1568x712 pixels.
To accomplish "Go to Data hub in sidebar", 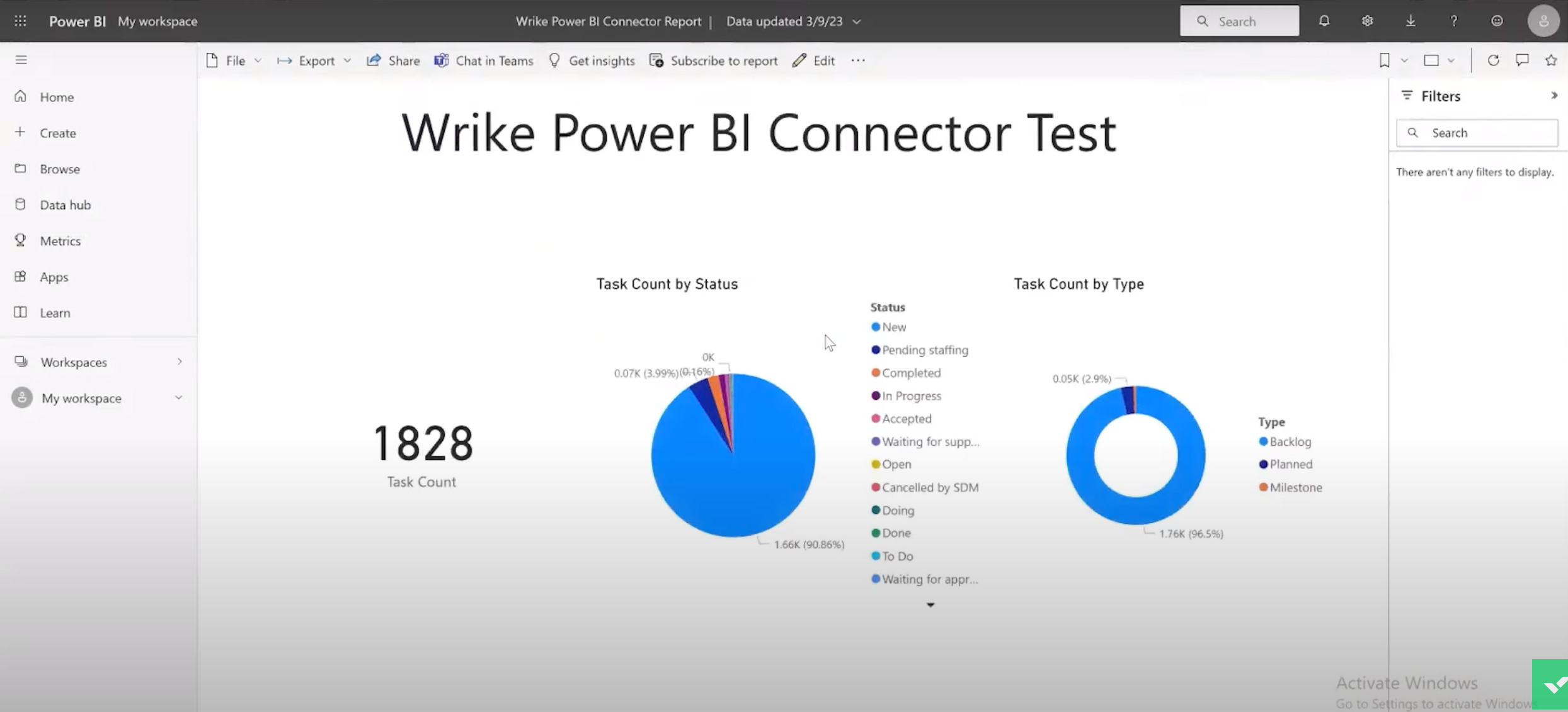I will tap(65, 205).
